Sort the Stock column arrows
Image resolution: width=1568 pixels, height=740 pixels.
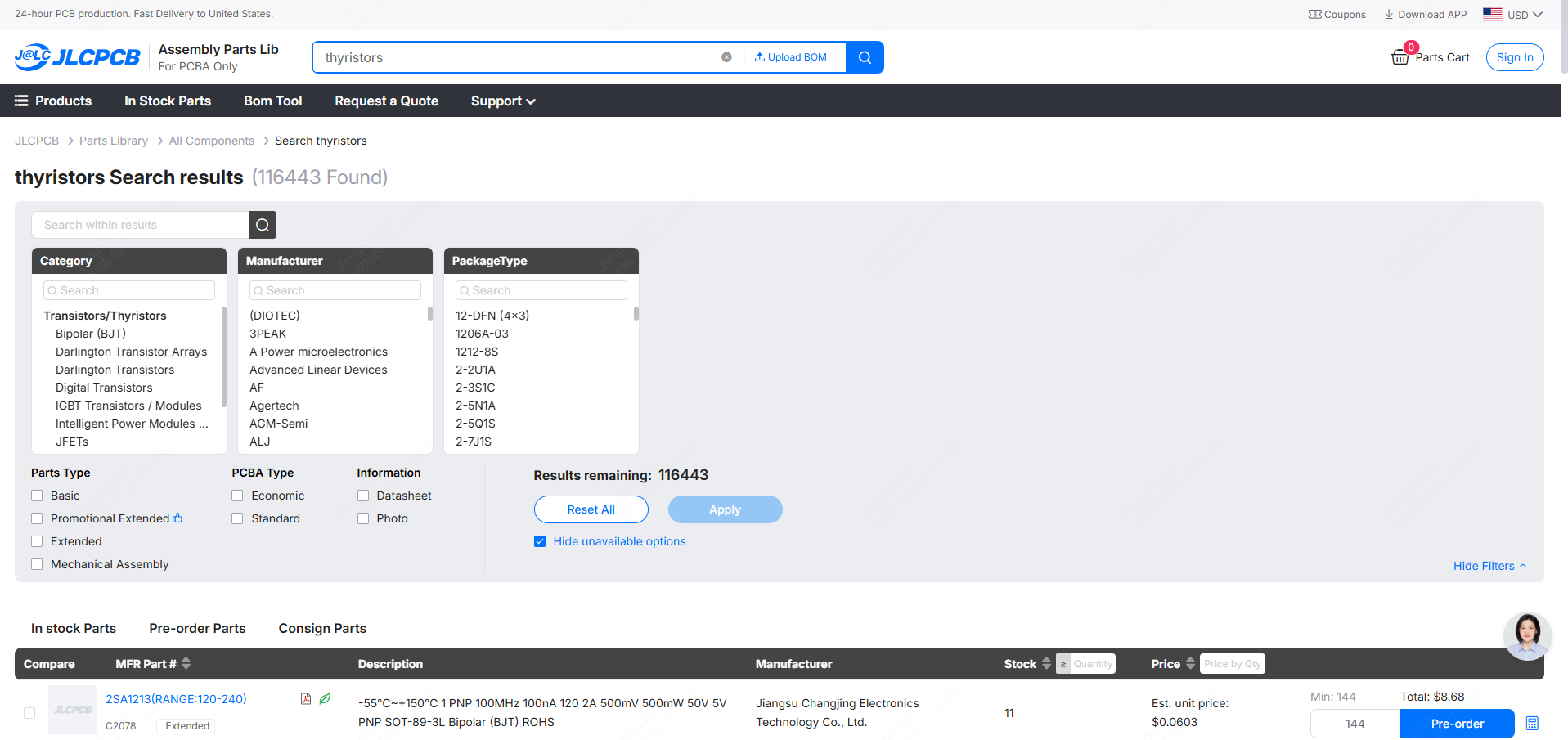(1046, 663)
